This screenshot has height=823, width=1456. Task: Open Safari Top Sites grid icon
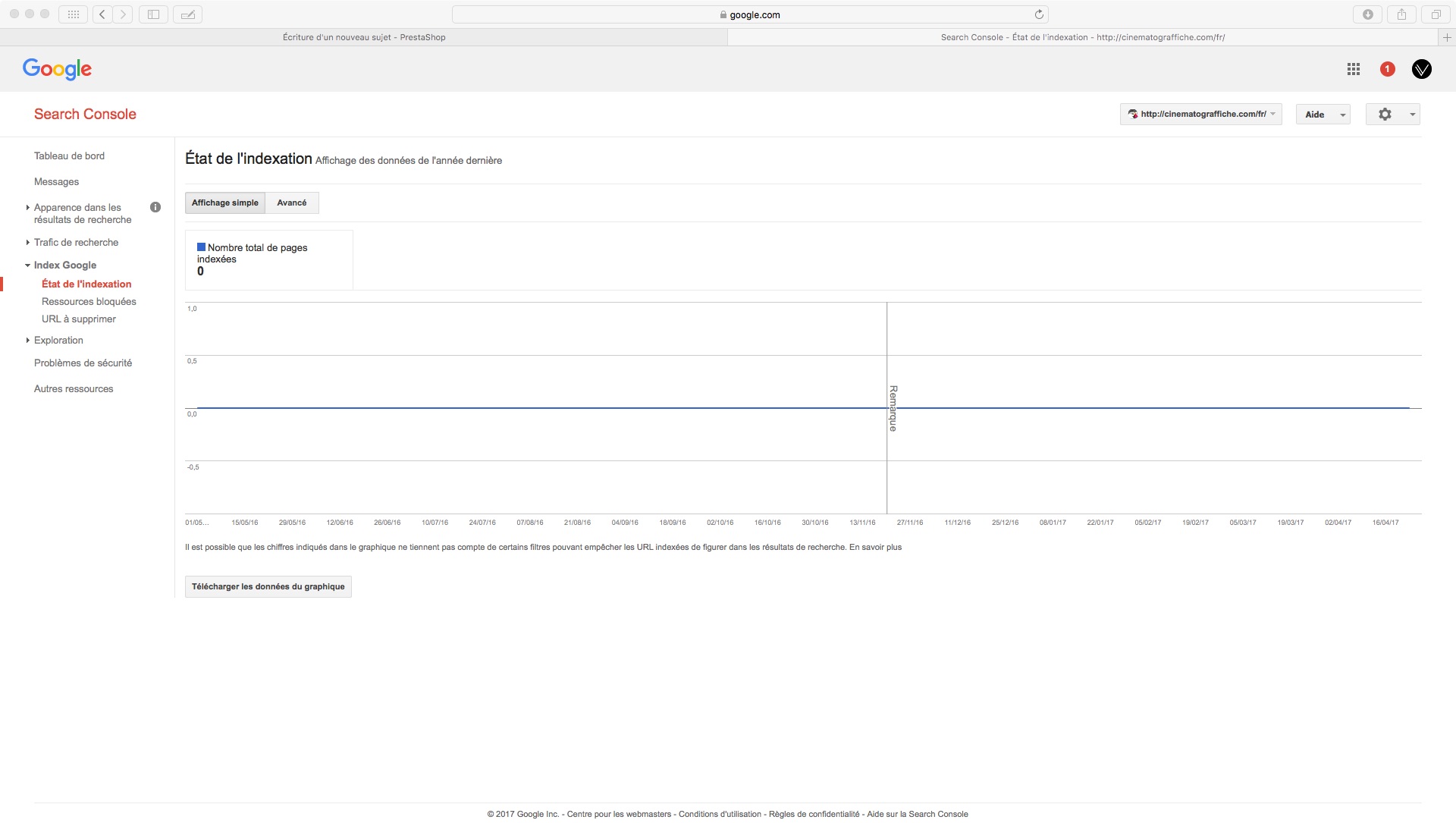(x=74, y=14)
